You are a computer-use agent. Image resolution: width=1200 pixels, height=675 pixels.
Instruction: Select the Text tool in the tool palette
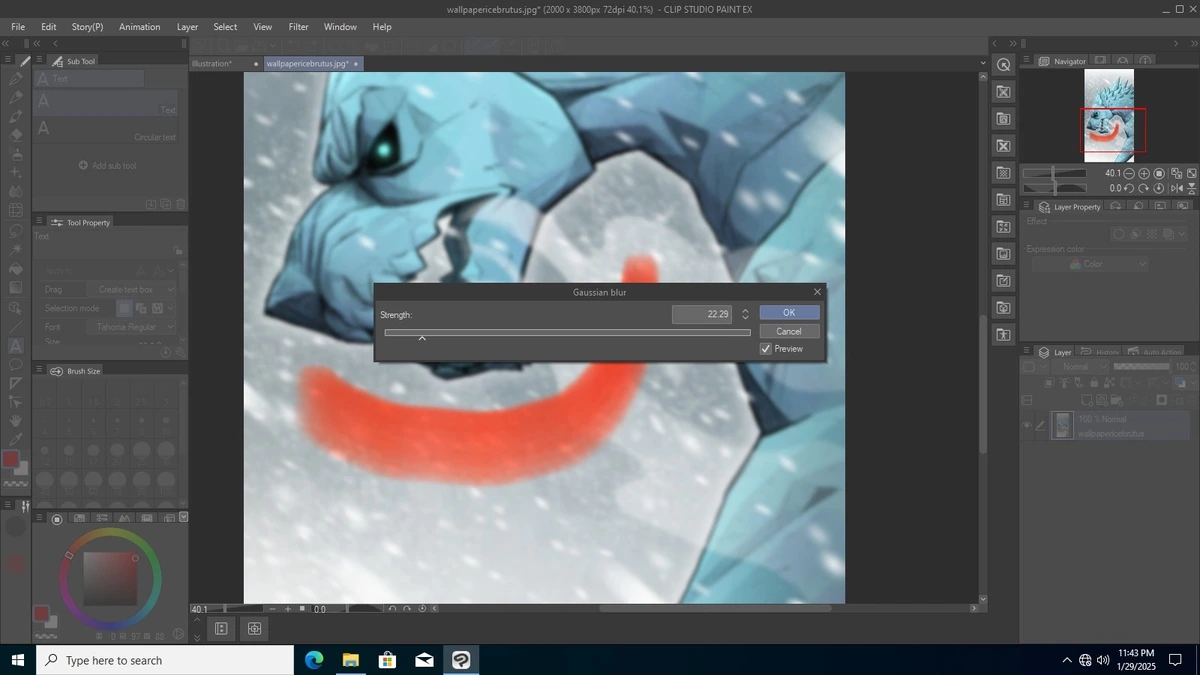tap(15, 345)
